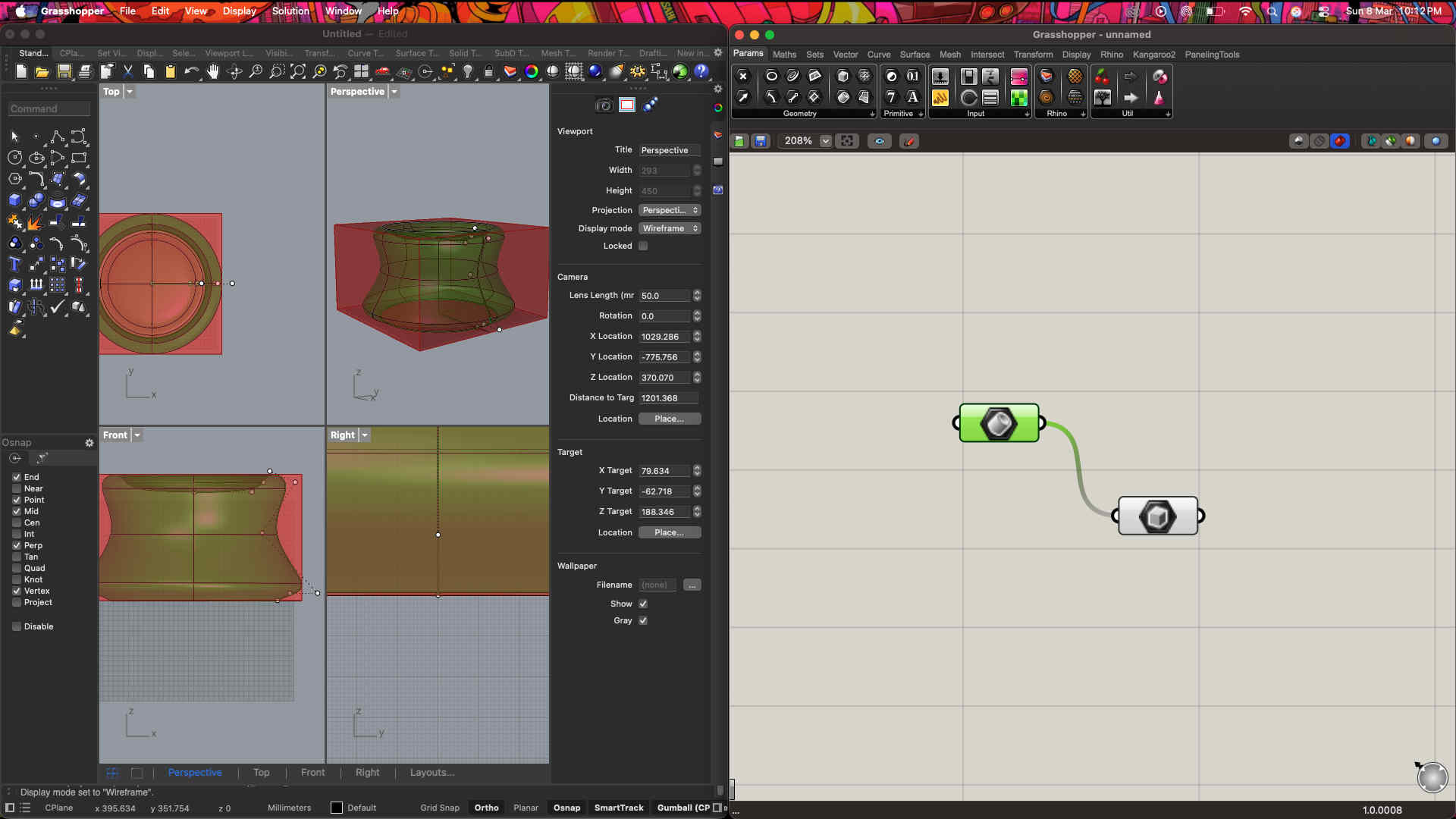Click the Grasshopper preview eye icon
The width and height of the screenshot is (1456, 819).
[x=880, y=141]
